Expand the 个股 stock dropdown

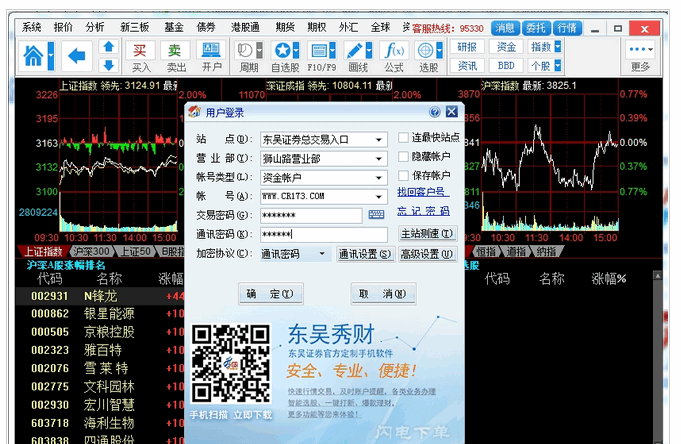557,66
